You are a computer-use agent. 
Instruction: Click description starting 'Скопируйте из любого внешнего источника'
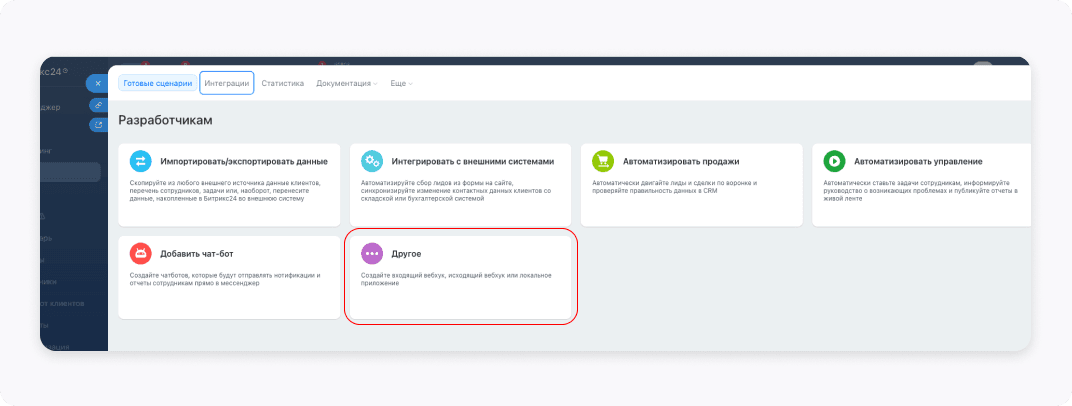point(225,191)
